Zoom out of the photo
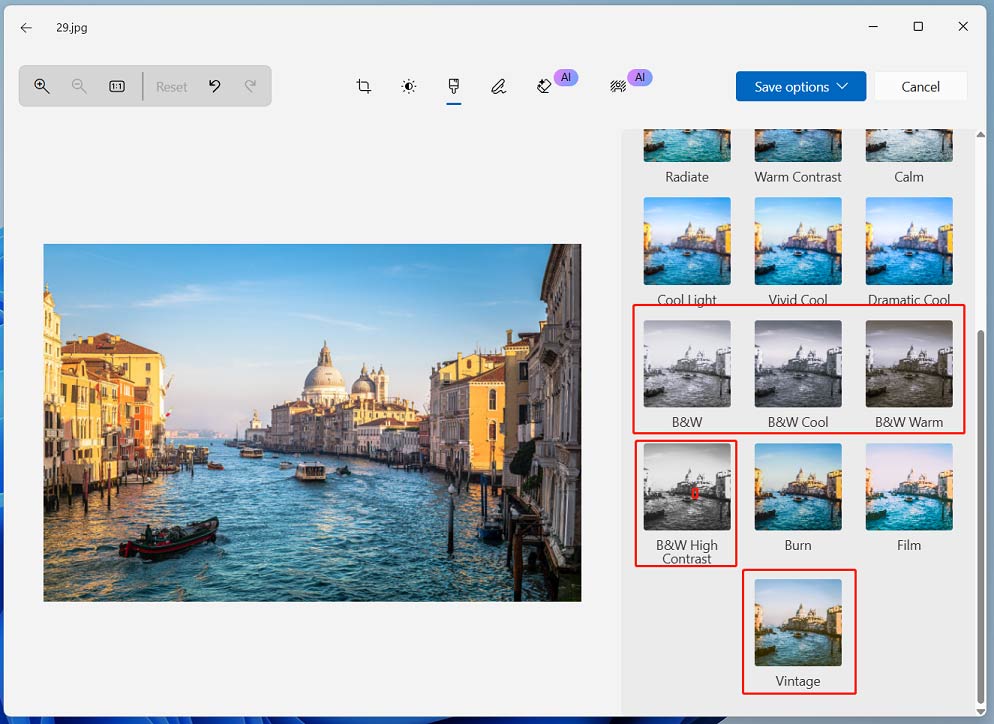Image resolution: width=994 pixels, height=724 pixels. point(79,86)
